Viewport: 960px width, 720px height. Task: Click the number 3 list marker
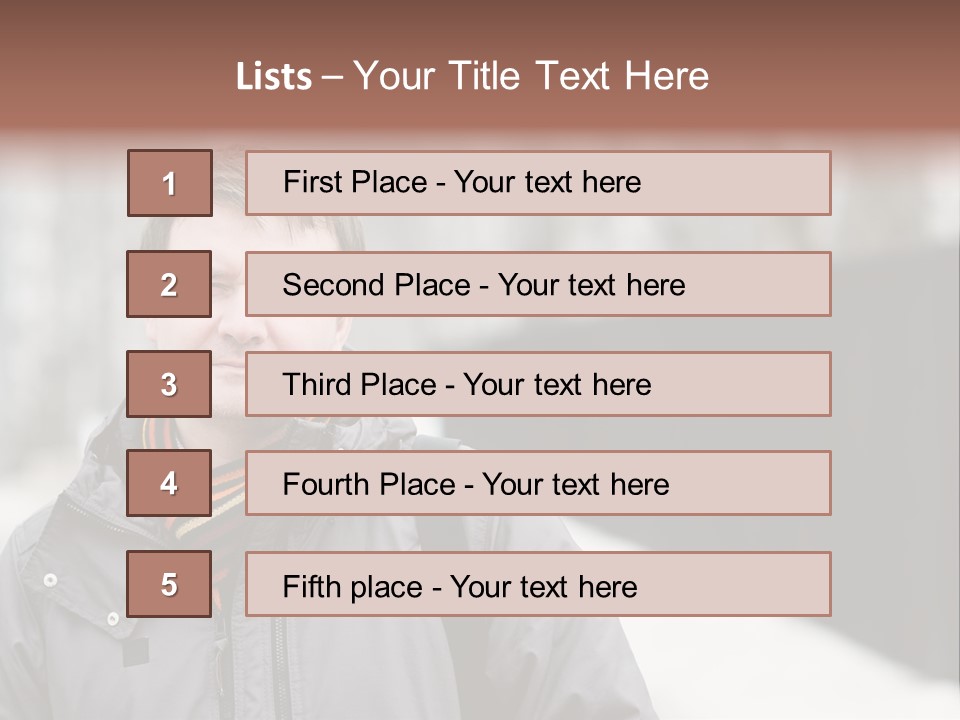169,384
